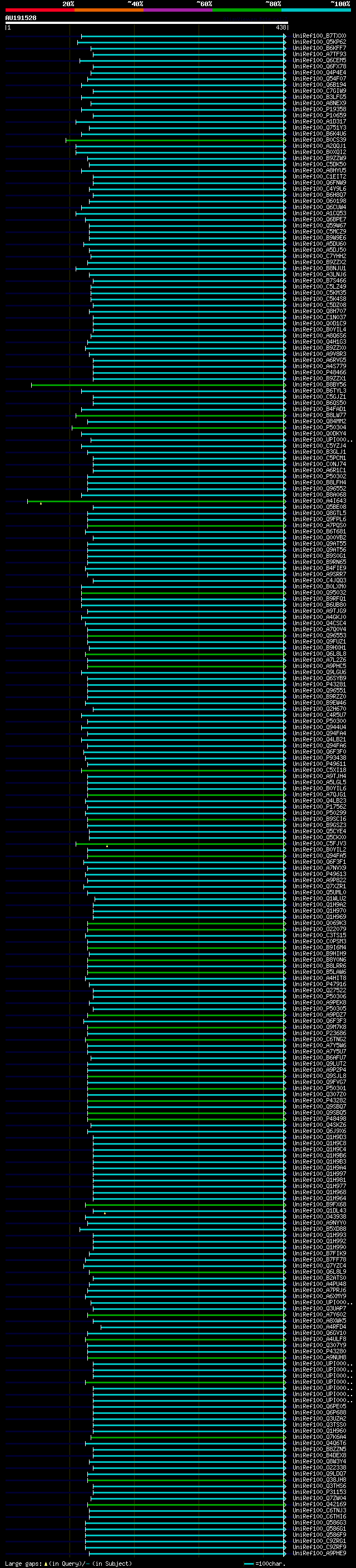This screenshot has width=356, height=1568.
Task: Select label UniRef100_A4ULF8
Action: (319, 1339)
